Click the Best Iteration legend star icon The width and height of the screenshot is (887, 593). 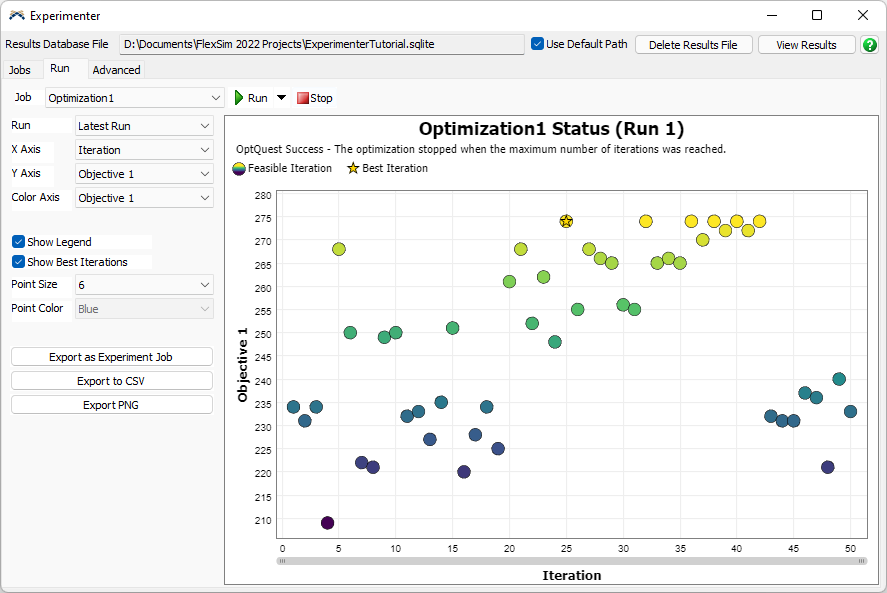point(353,169)
